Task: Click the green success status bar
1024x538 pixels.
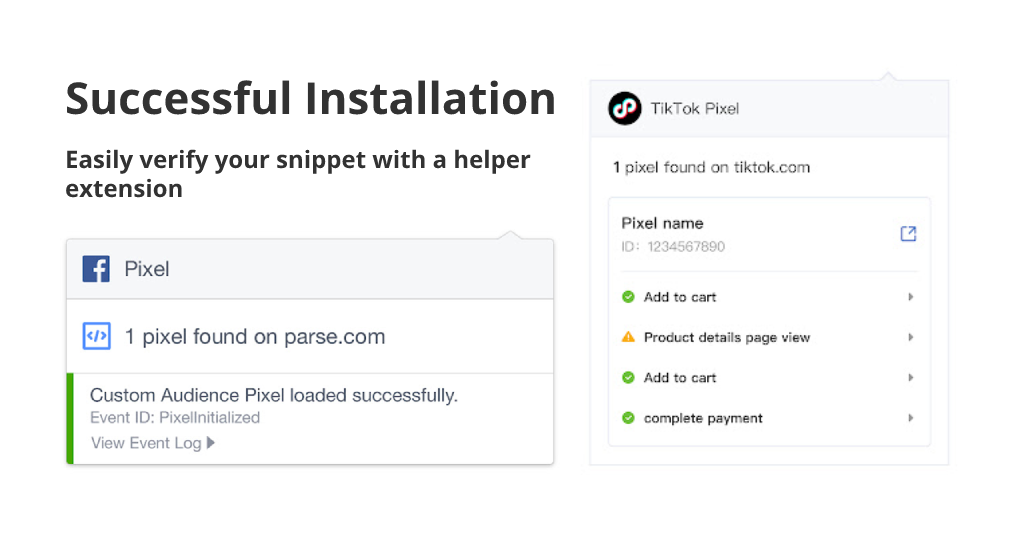Action: (x=70, y=419)
